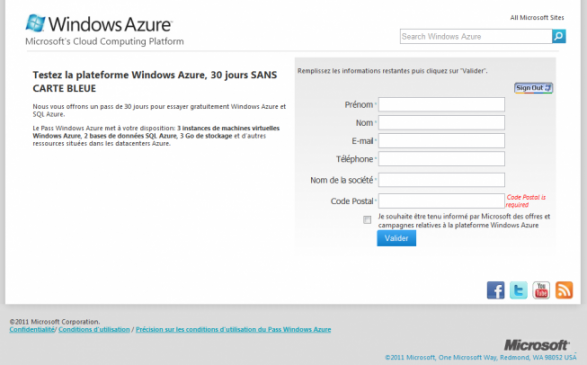The width and height of the screenshot is (587, 365).
Task: Open the Conditions d'utilisation link
Action: [94, 329]
